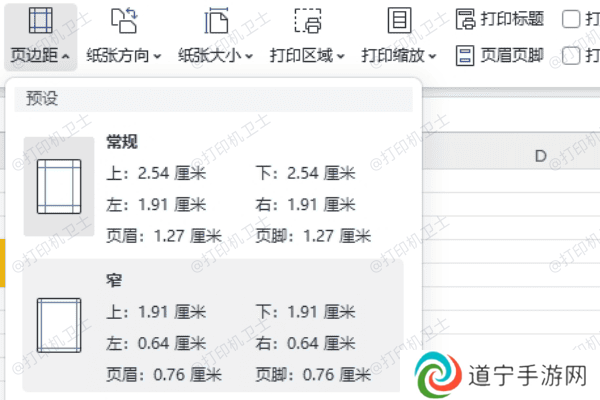Open 页眉页脚 header and footer button
Screen dimensions: 600x400
click(500, 56)
